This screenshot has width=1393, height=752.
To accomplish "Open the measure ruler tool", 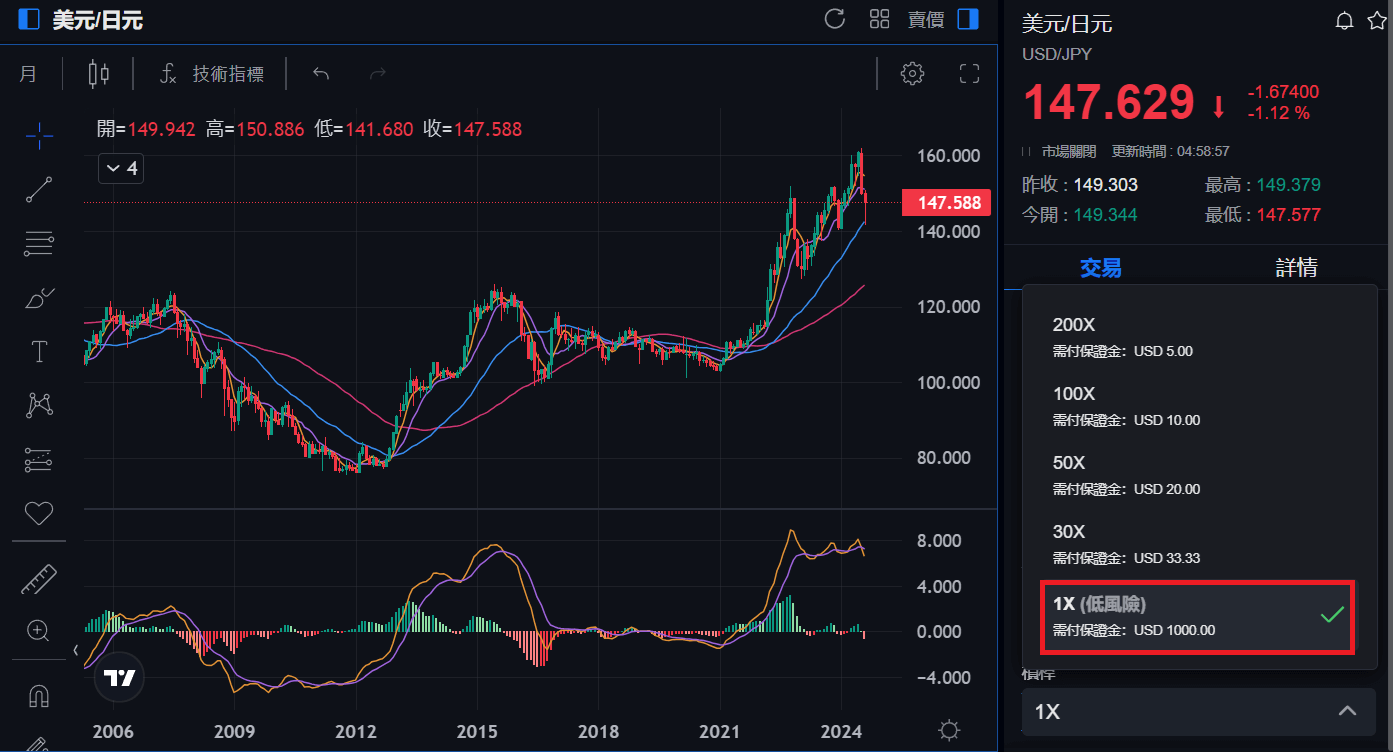I will [x=39, y=579].
